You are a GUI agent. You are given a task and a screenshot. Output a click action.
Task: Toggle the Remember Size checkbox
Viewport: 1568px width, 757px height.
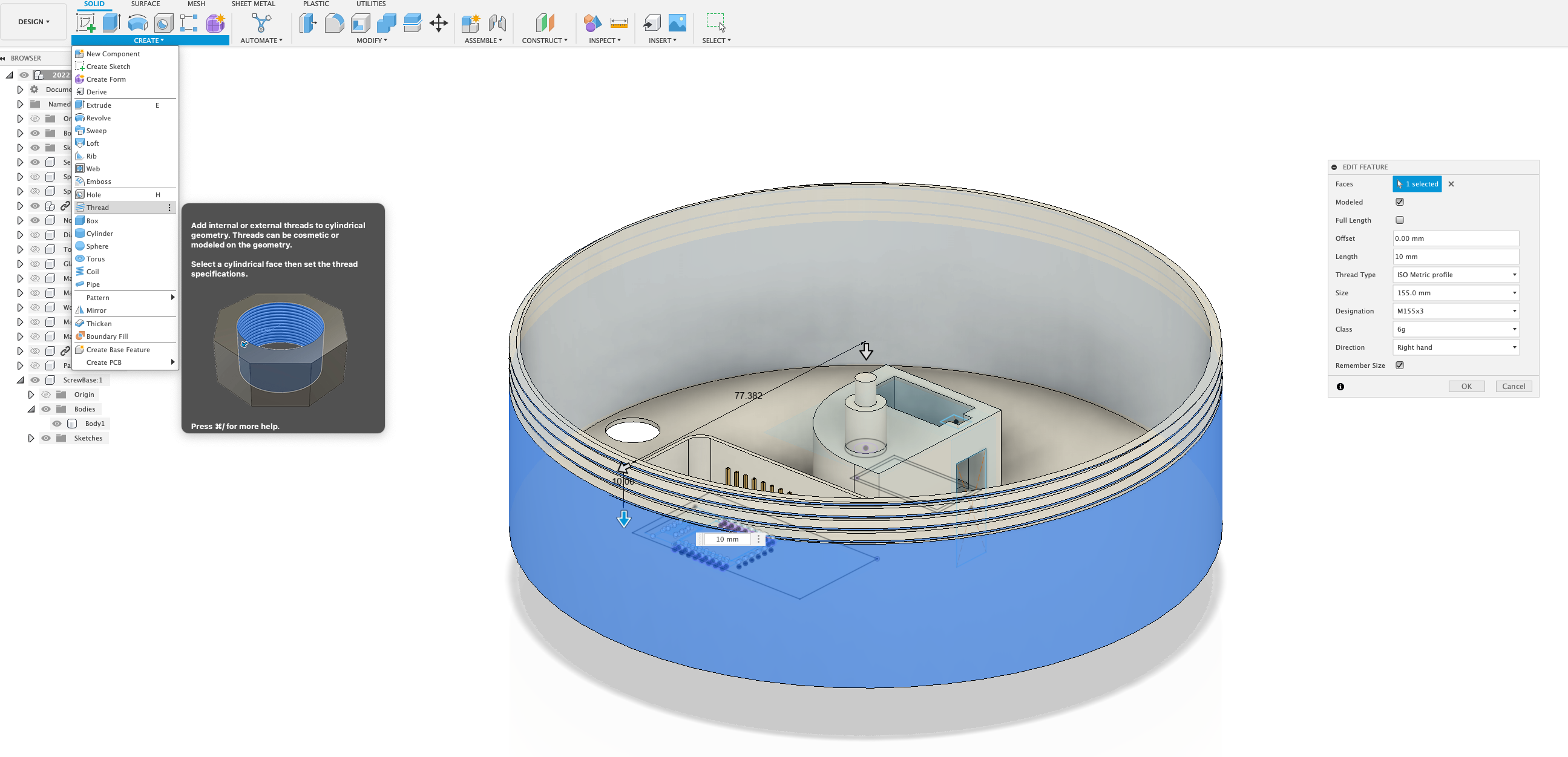(1399, 365)
